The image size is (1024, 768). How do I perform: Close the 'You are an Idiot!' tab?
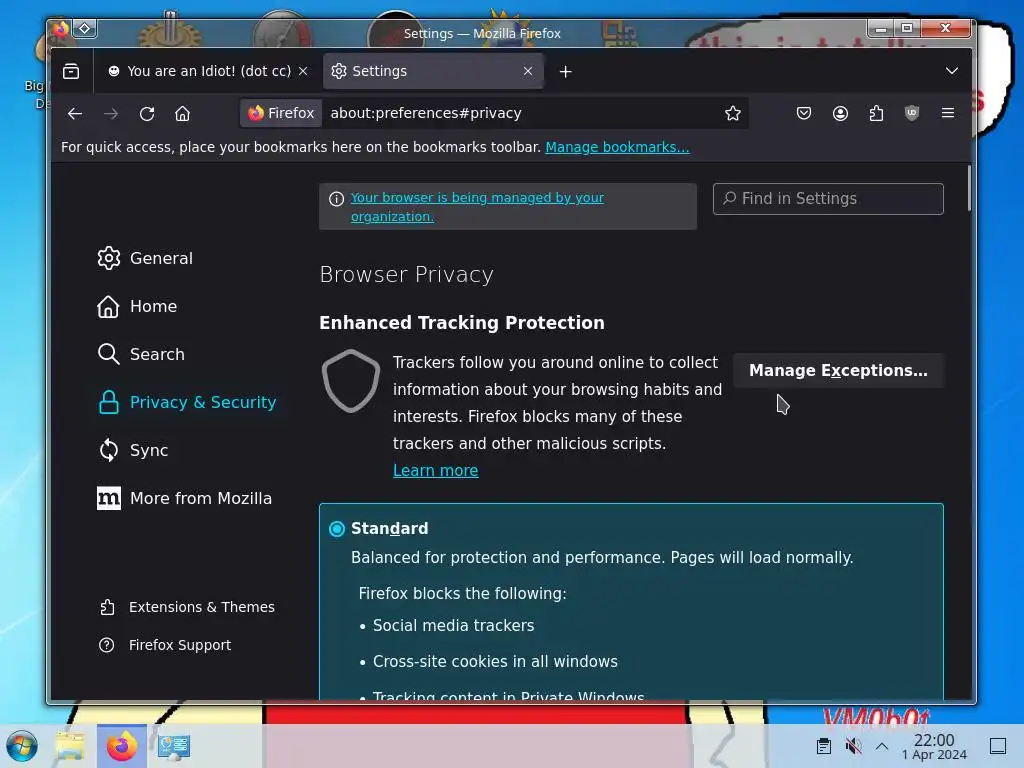pos(303,71)
